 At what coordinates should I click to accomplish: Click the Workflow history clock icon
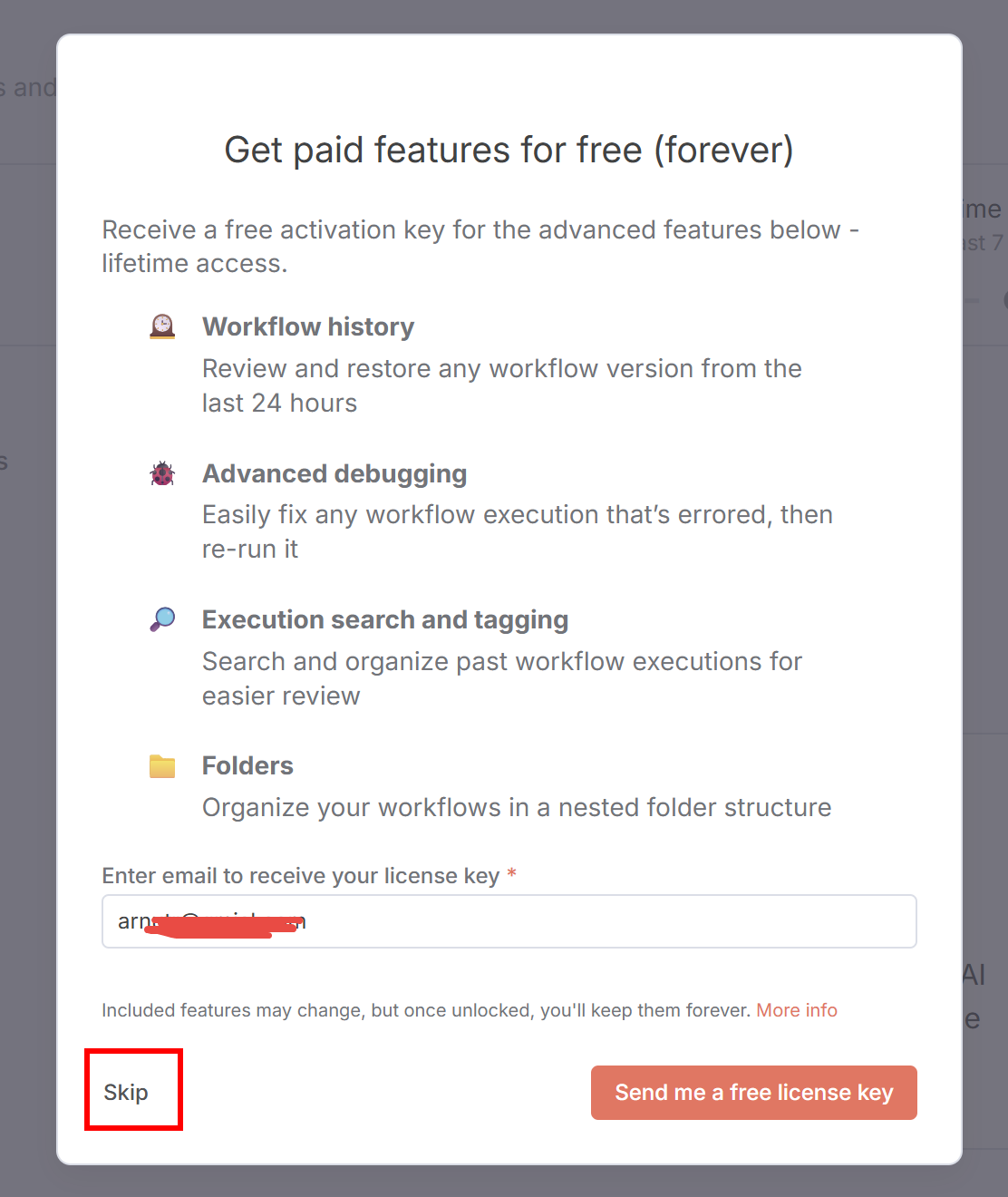coord(162,326)
